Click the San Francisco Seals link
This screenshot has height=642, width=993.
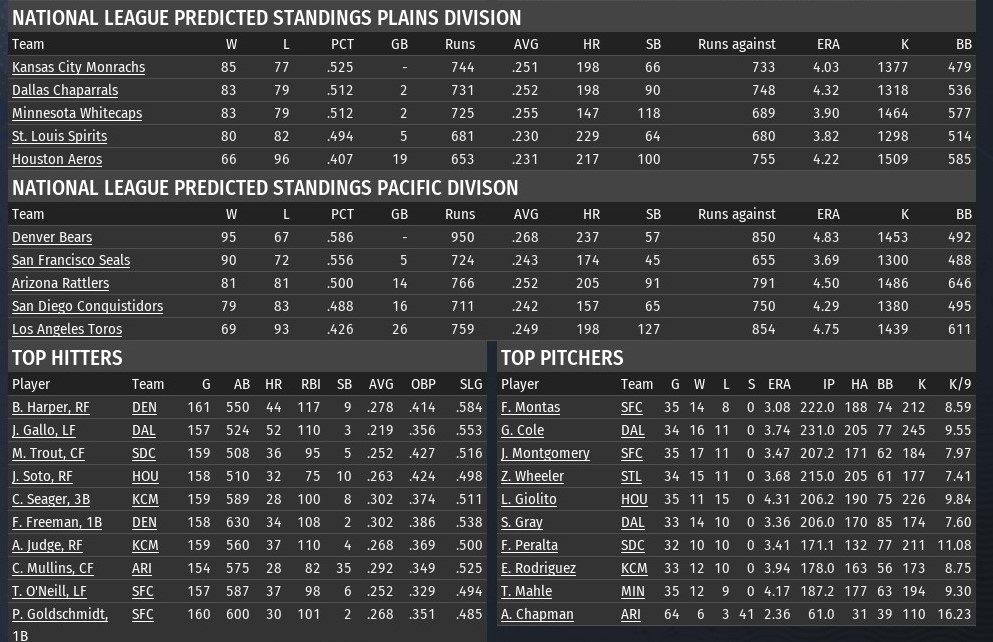point(71,260)
